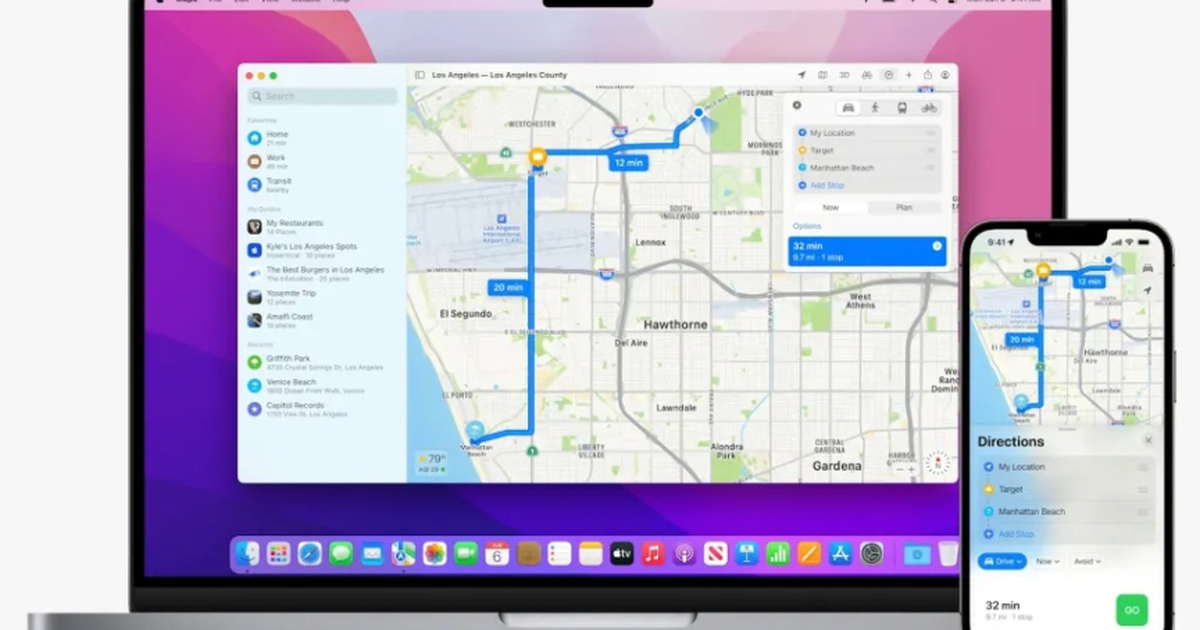This screenshot has width=1200, height=630.
Task: Select the Drive car mode in directions panel
Action: coord(849,107)
